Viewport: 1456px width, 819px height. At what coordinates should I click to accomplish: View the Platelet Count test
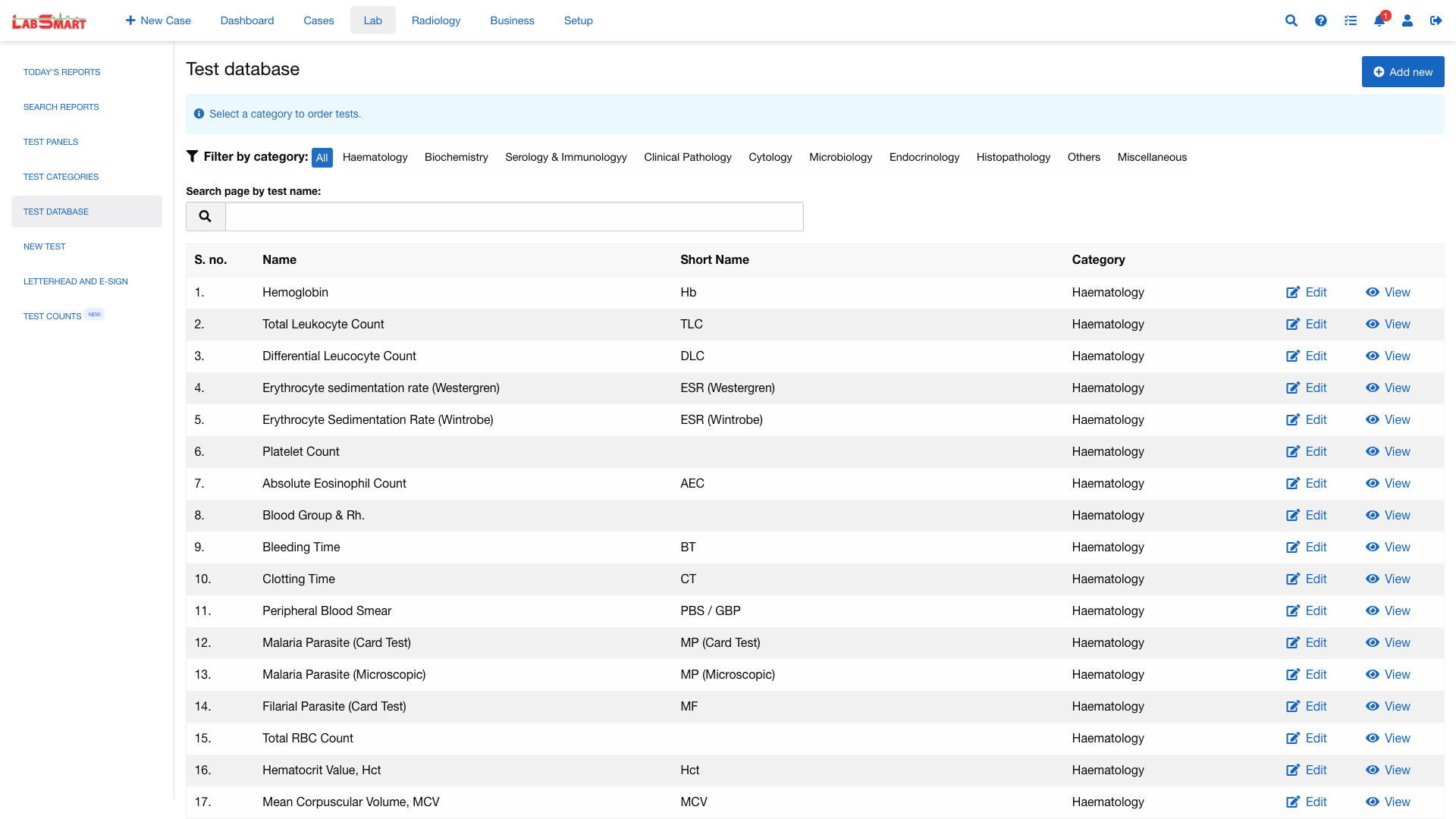pos(1388,451)
